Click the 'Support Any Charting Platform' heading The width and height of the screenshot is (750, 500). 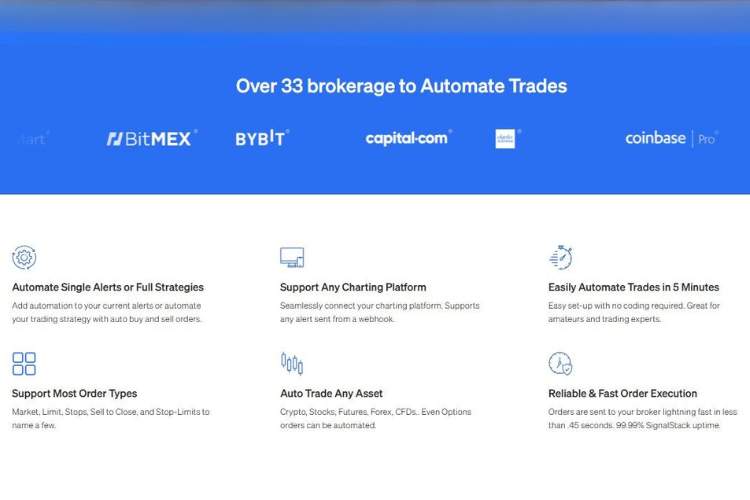353,287
